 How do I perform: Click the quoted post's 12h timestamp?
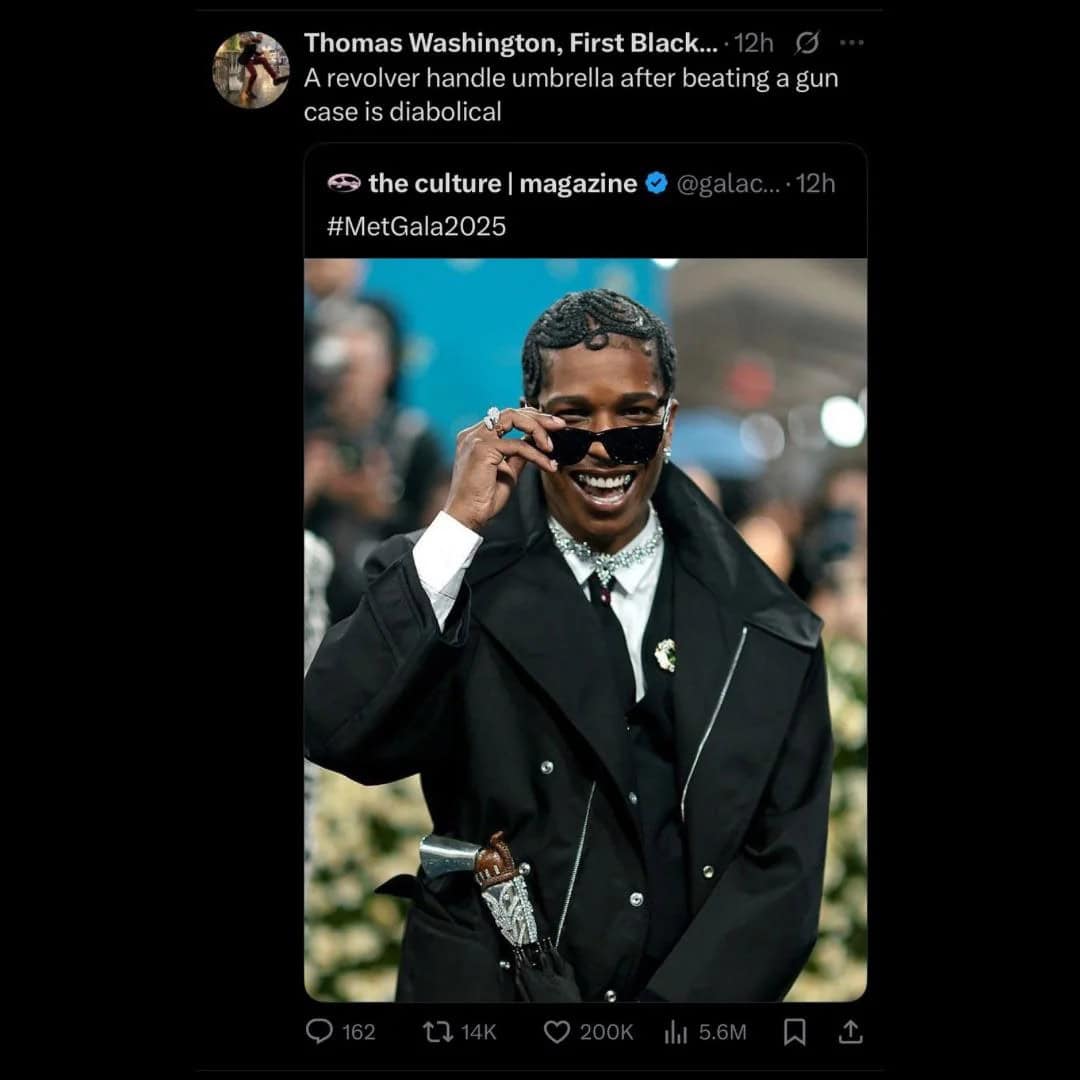815,184
